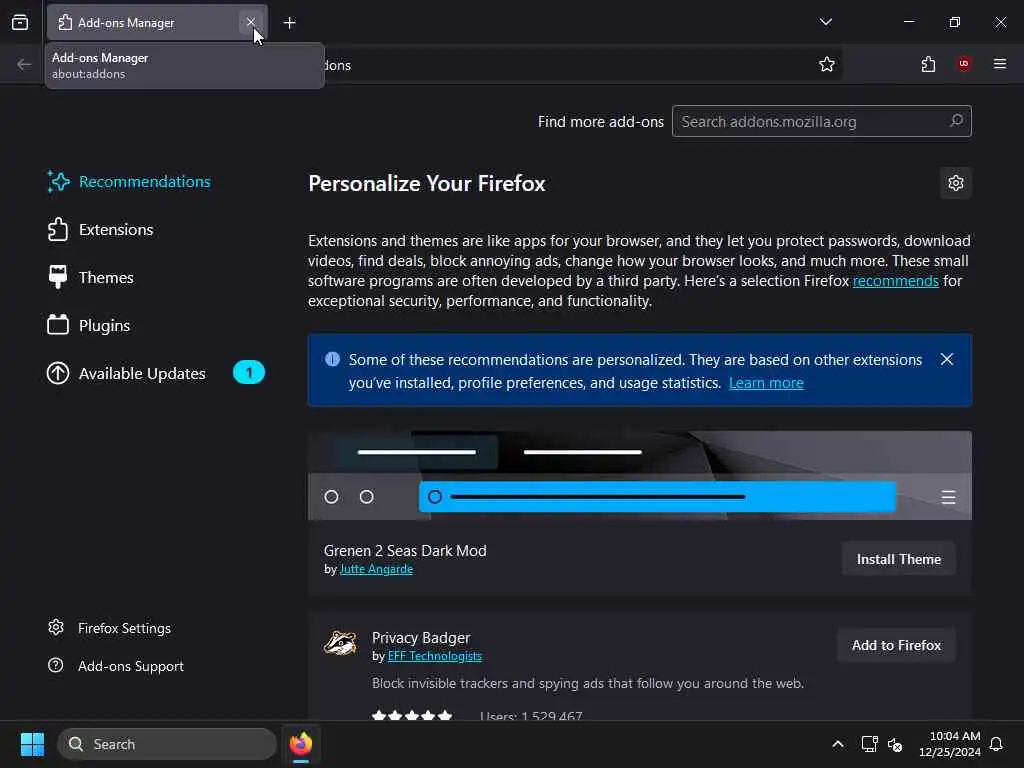The width and height of the screenshot is (1024, 768).
Task: Click the muted volume tray icon
Action: [x=895, y=744]
